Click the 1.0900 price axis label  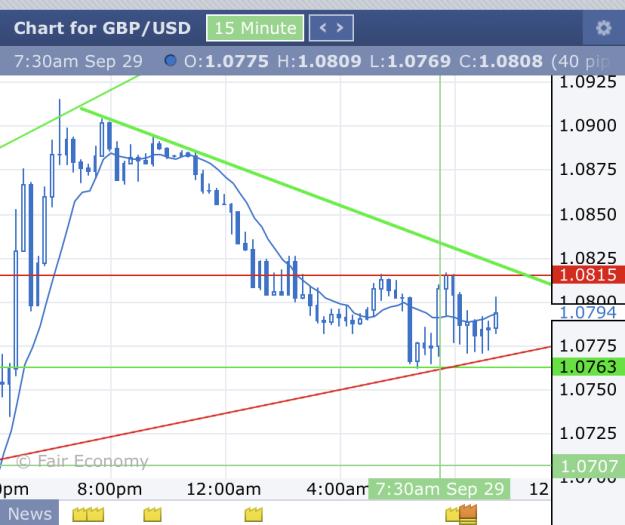(x=588, y=126)
